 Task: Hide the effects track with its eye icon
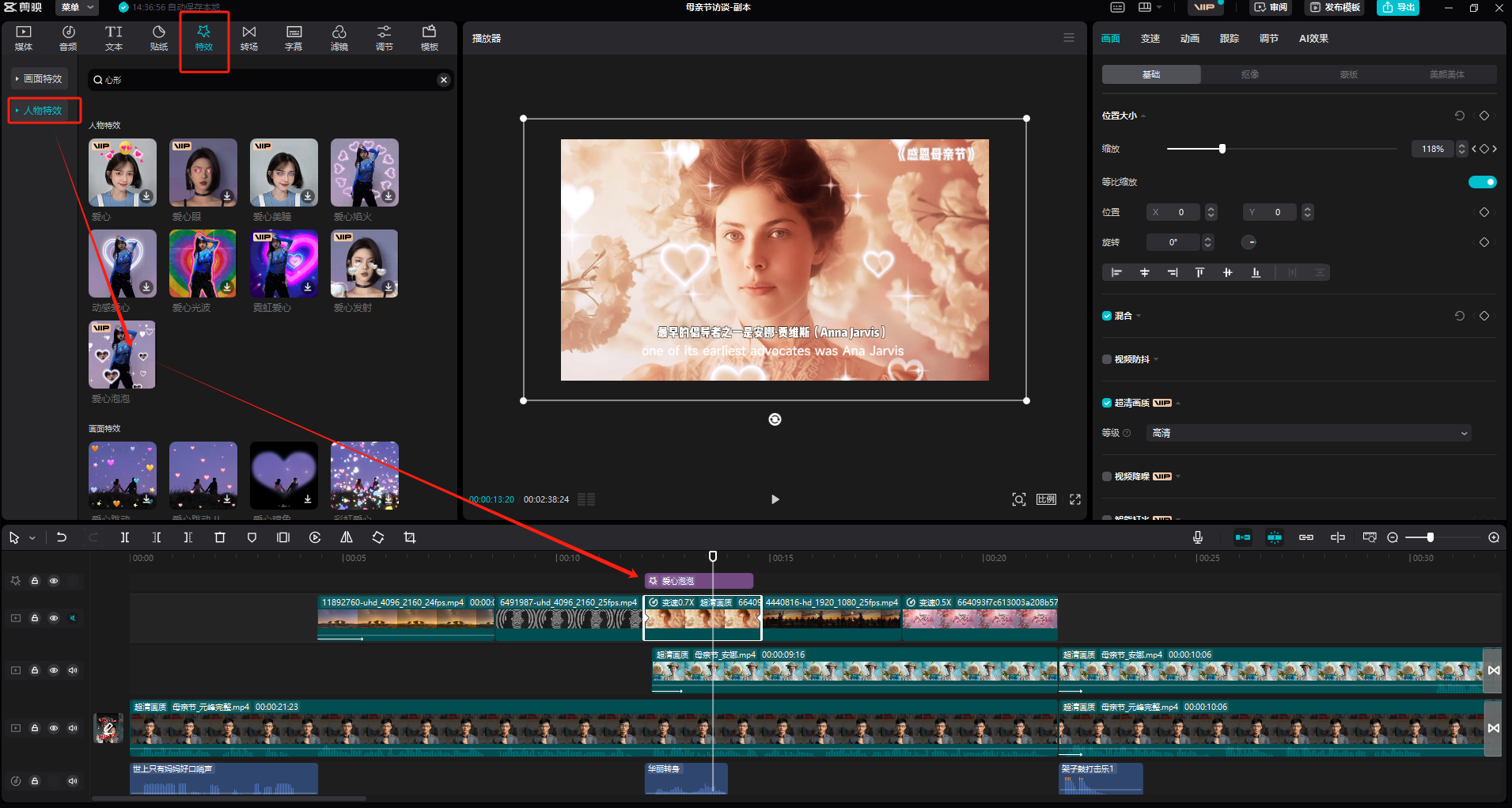pos(54,581)
